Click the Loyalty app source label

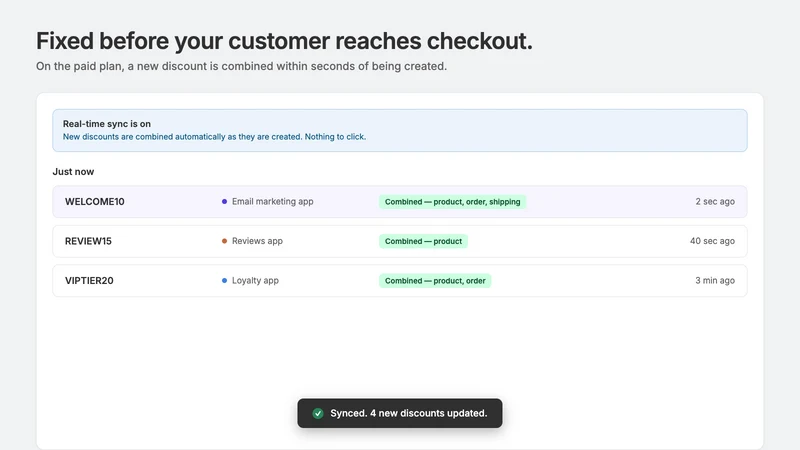point(255,281)
